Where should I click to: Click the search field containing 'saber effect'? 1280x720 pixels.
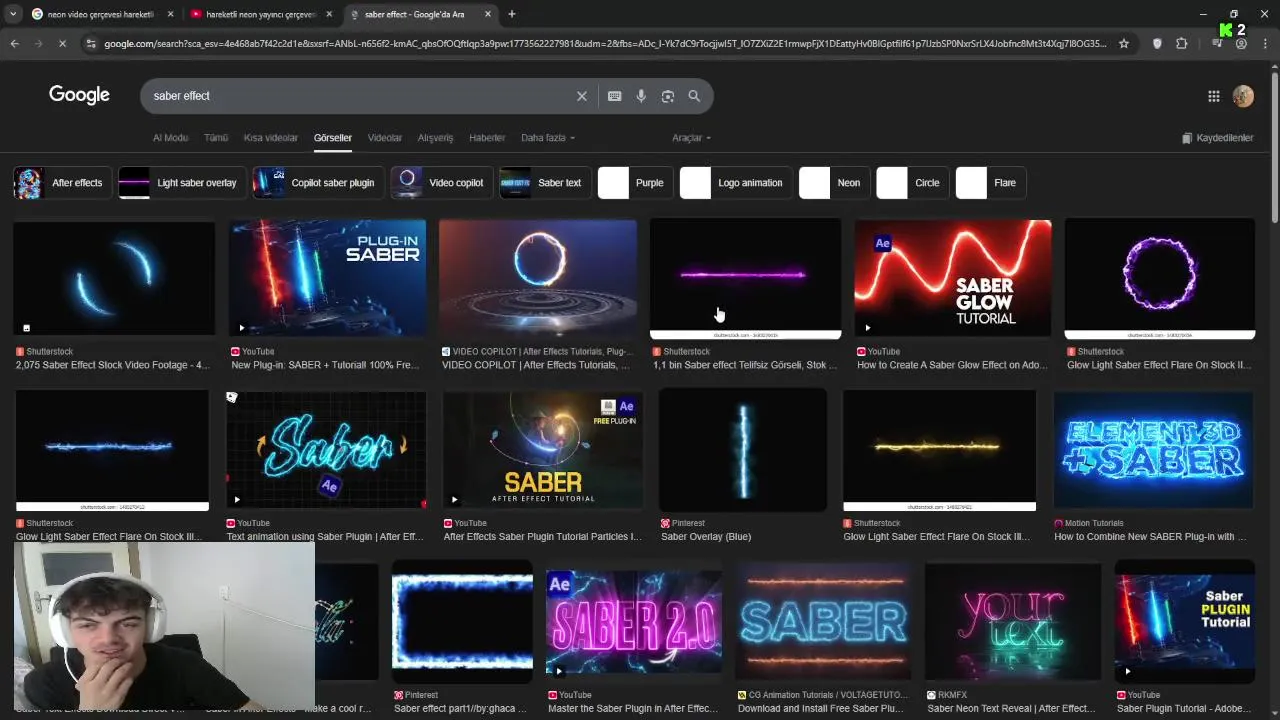pos(360,96)
